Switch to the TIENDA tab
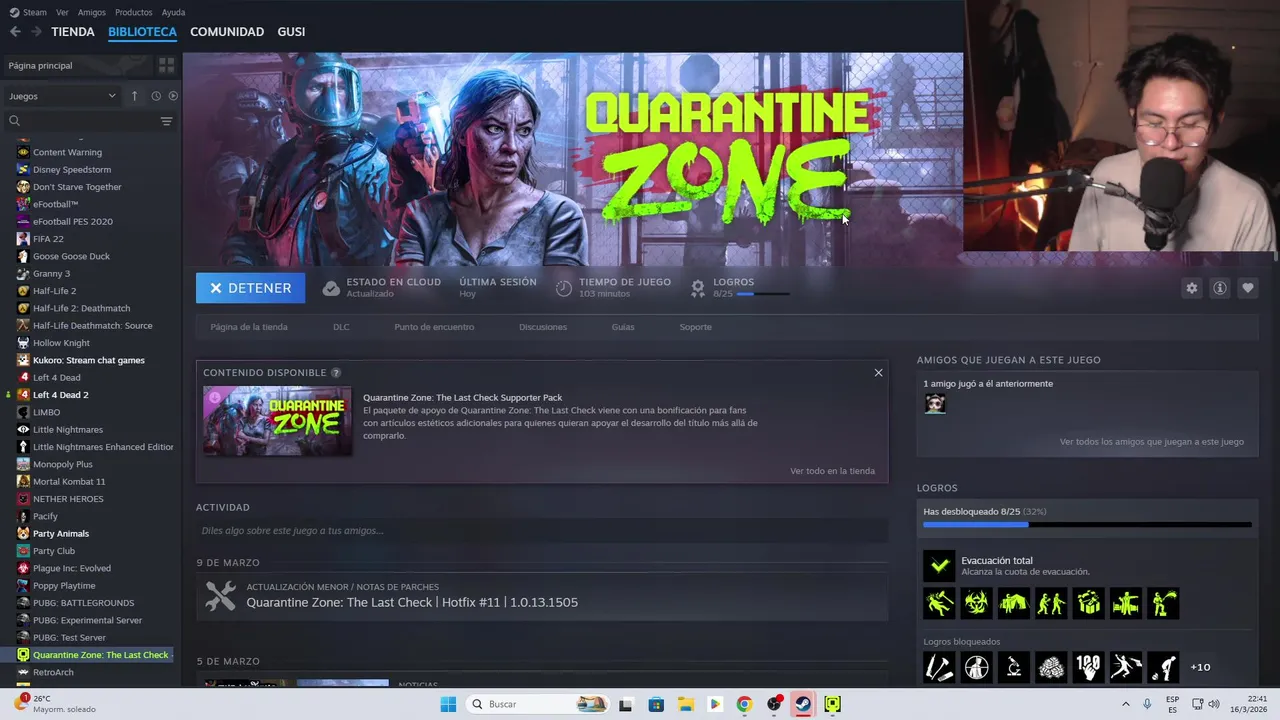 (x=73, y=32)
